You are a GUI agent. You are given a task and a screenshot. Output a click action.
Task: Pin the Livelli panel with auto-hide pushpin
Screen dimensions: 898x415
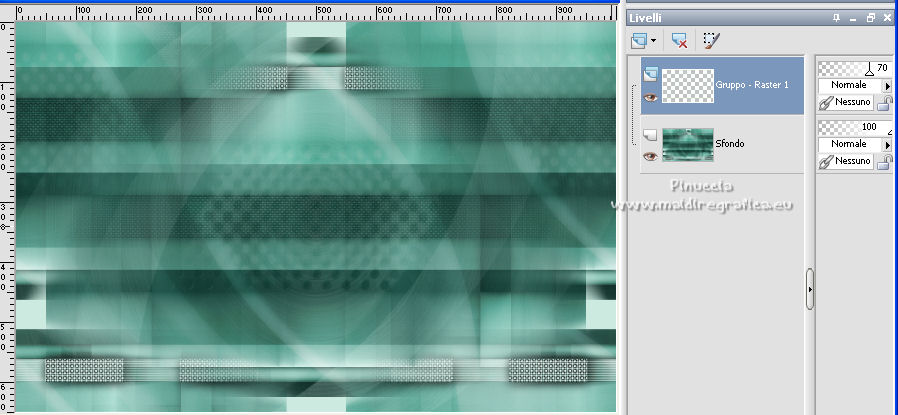837,18
